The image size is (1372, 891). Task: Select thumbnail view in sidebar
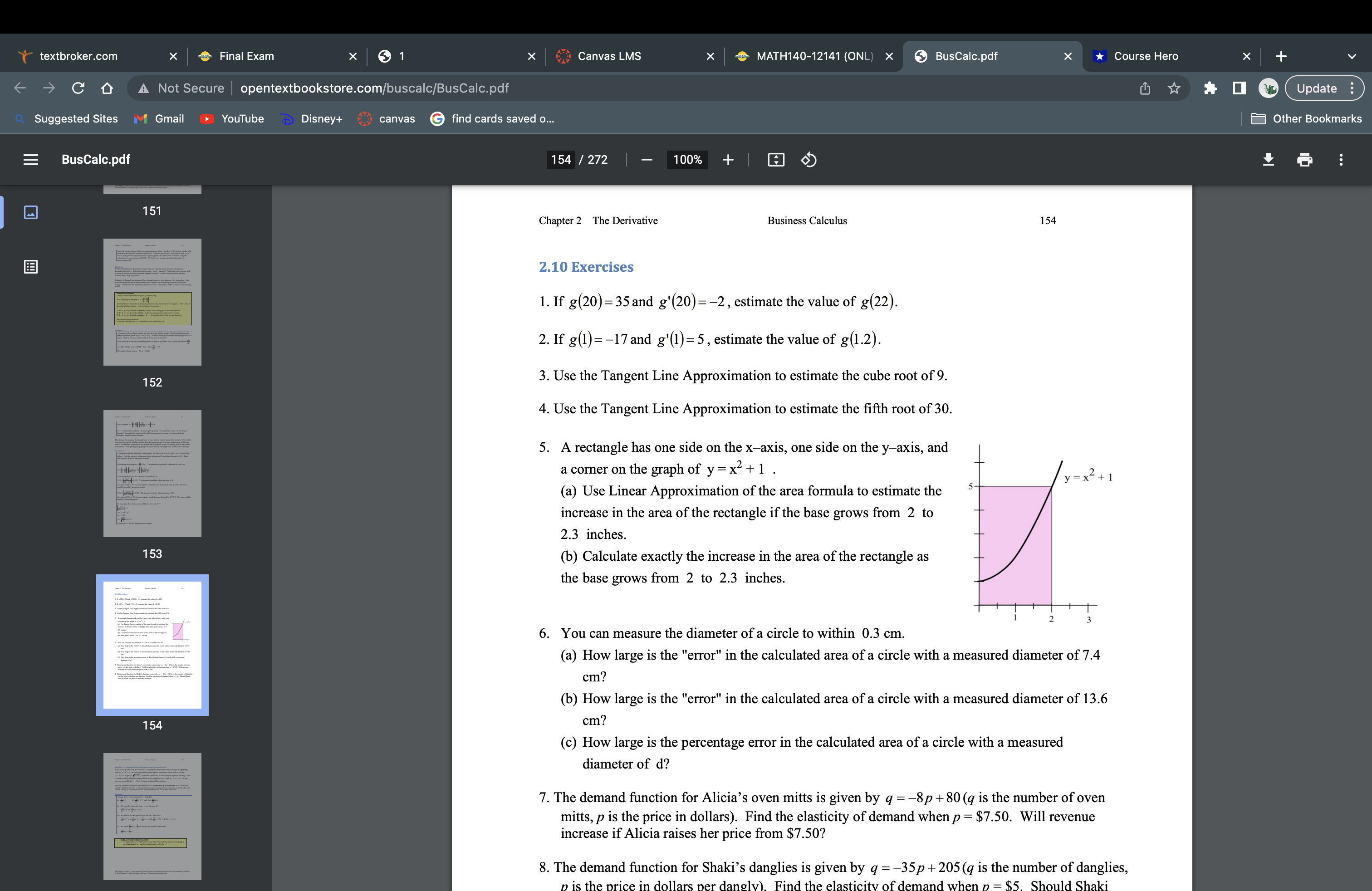(30, 212)
